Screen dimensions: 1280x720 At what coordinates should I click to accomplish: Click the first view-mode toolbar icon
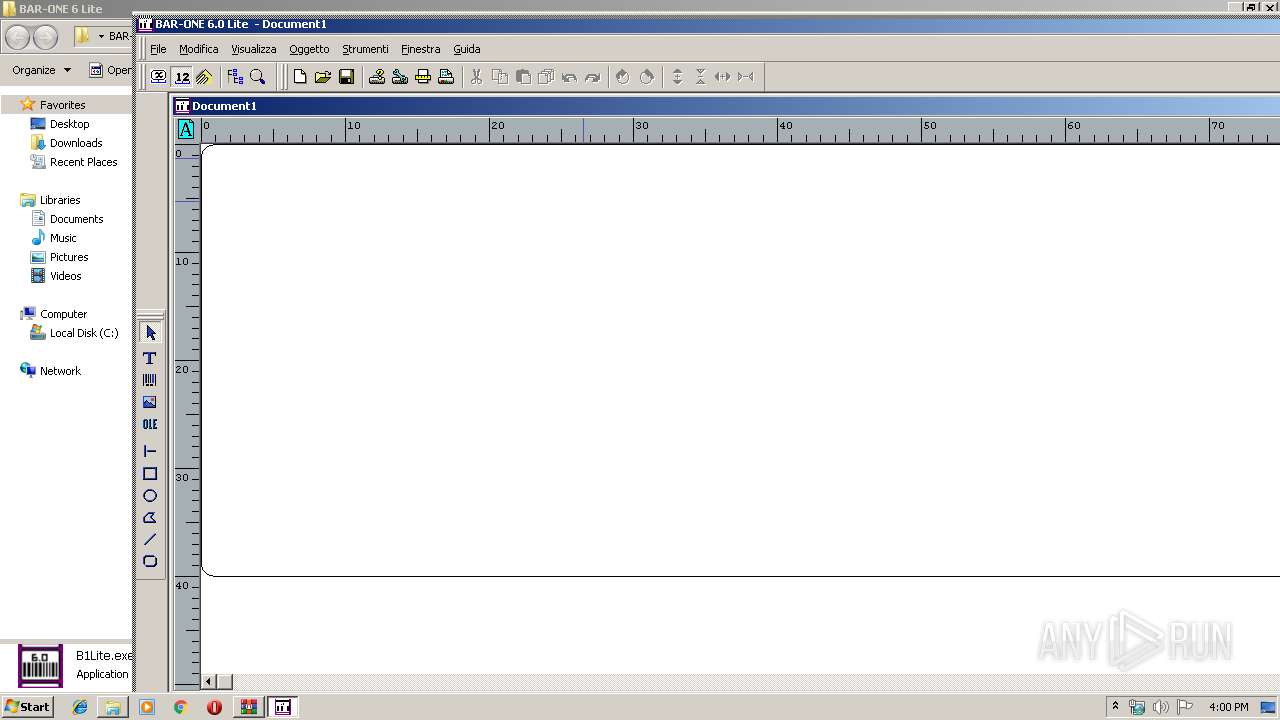click(158, 77)
